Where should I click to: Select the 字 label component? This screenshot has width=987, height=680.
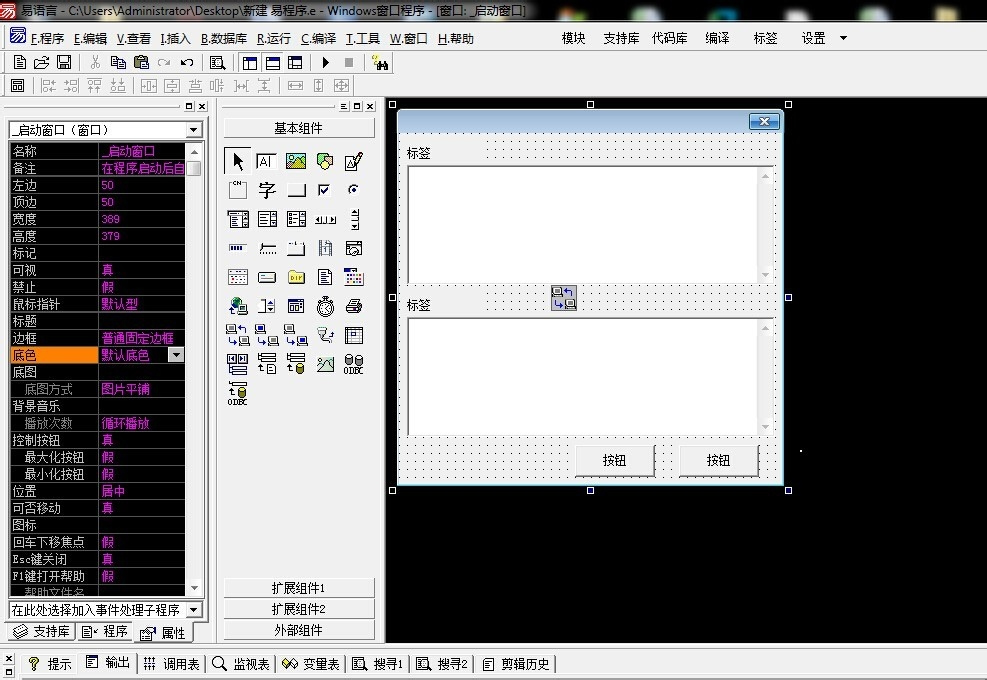(267, 190)
